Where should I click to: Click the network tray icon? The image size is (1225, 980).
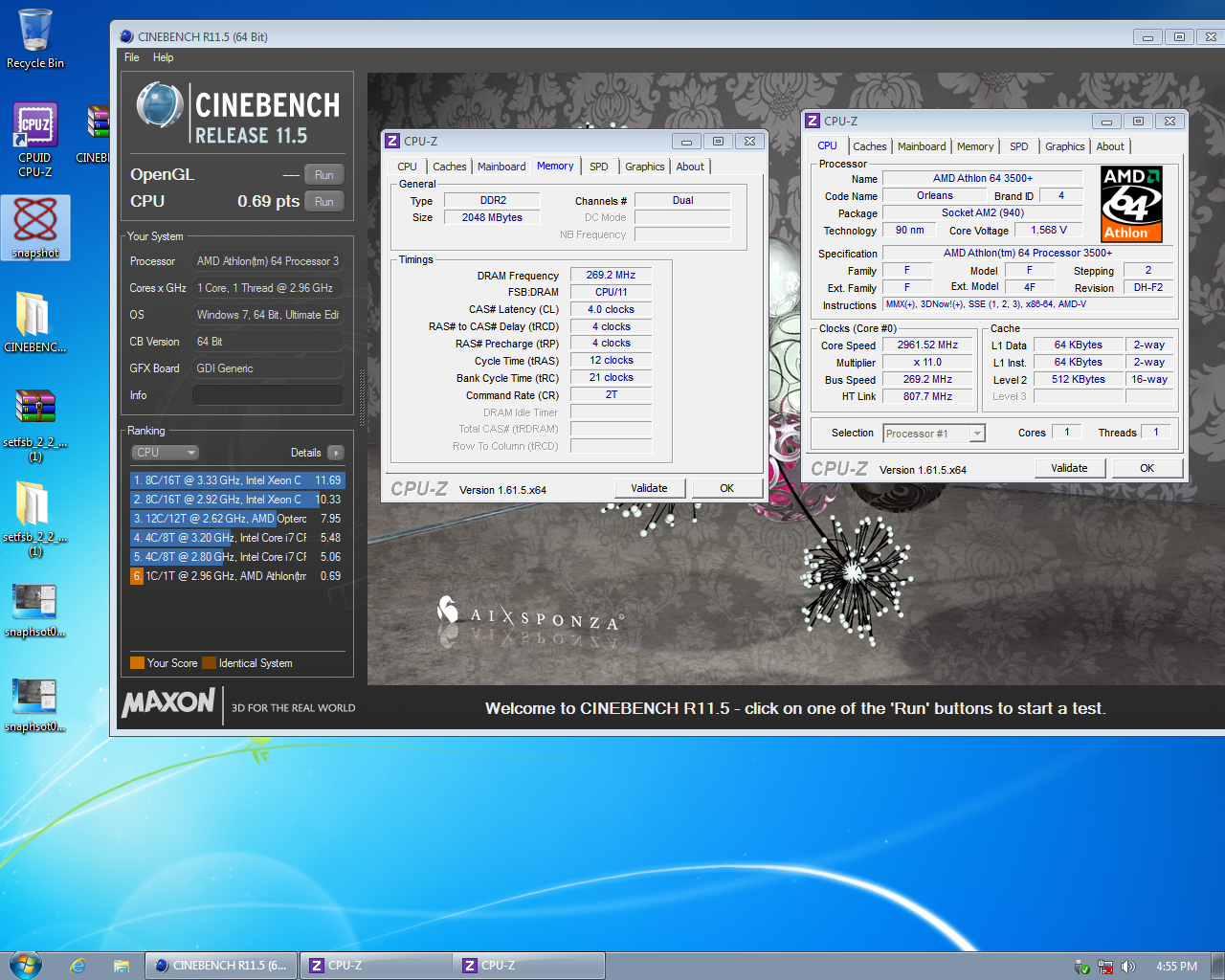coord(1105,967)
